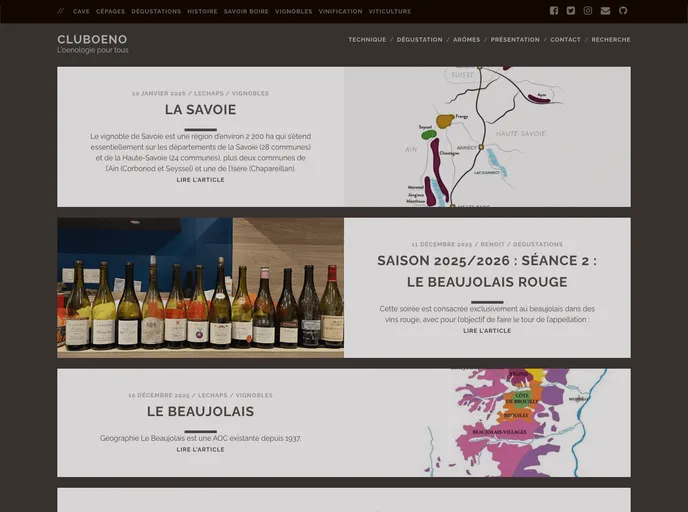Open the Présentation navigation menu
688x512 pixels.
515,40
